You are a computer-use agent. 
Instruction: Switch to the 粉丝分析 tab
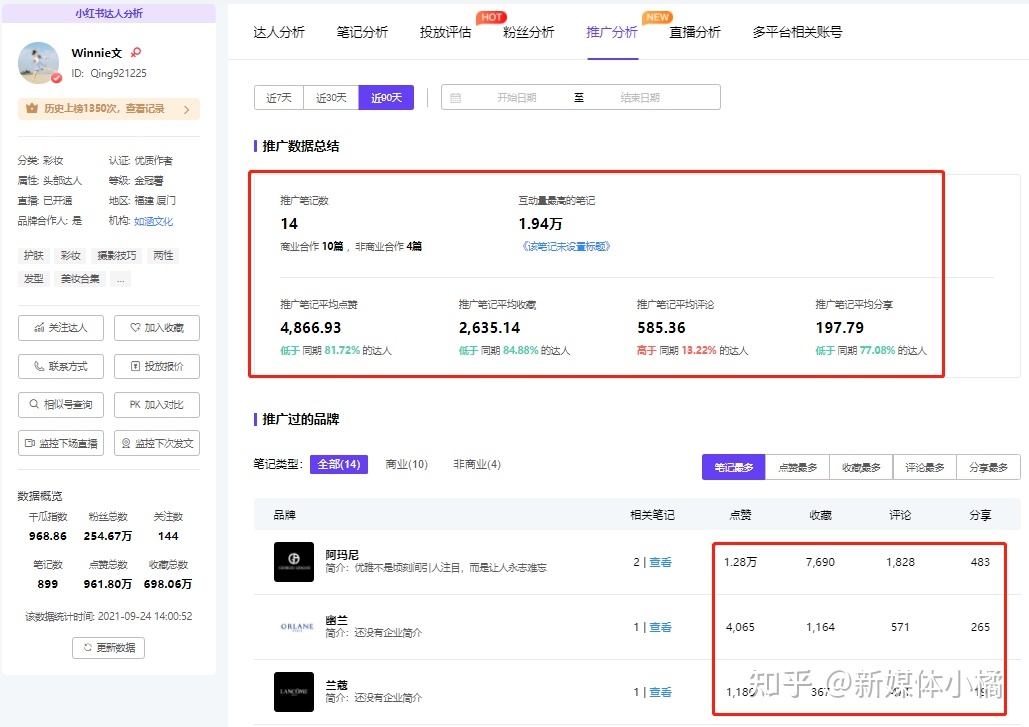[528, 32]
